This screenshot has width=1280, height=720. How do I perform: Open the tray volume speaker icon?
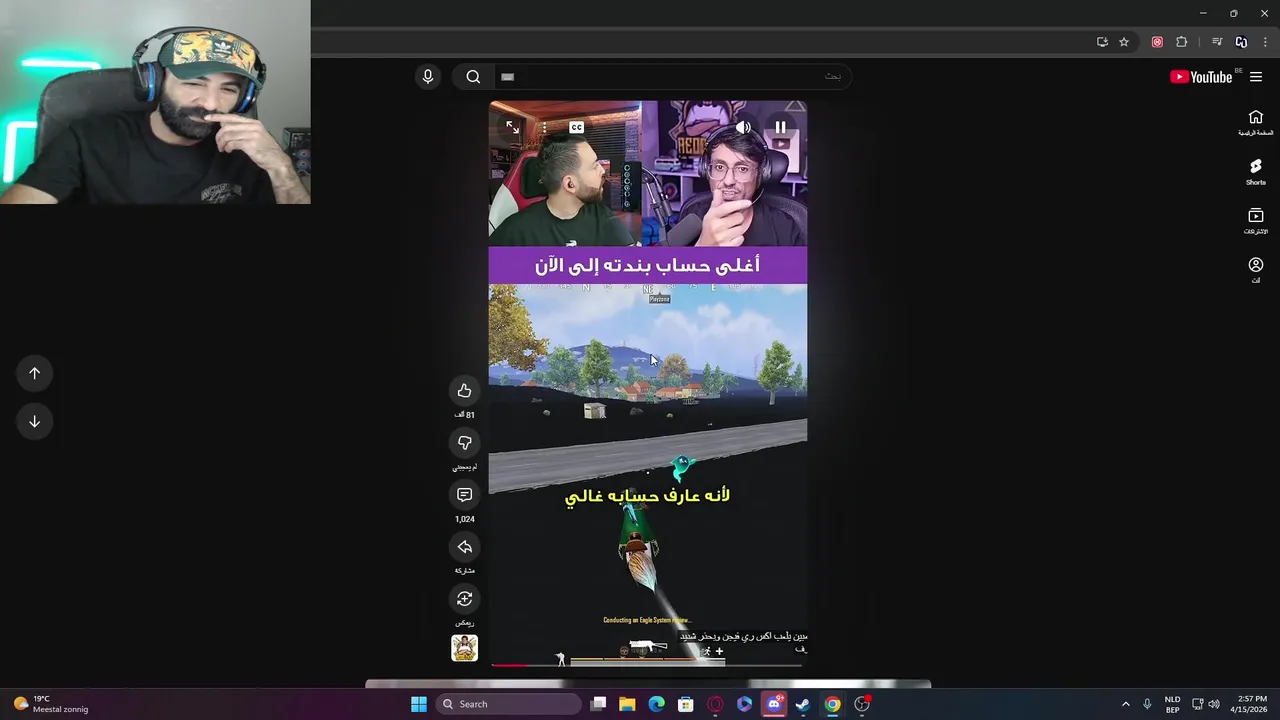pyautogui.click(x=1214, y=704)
